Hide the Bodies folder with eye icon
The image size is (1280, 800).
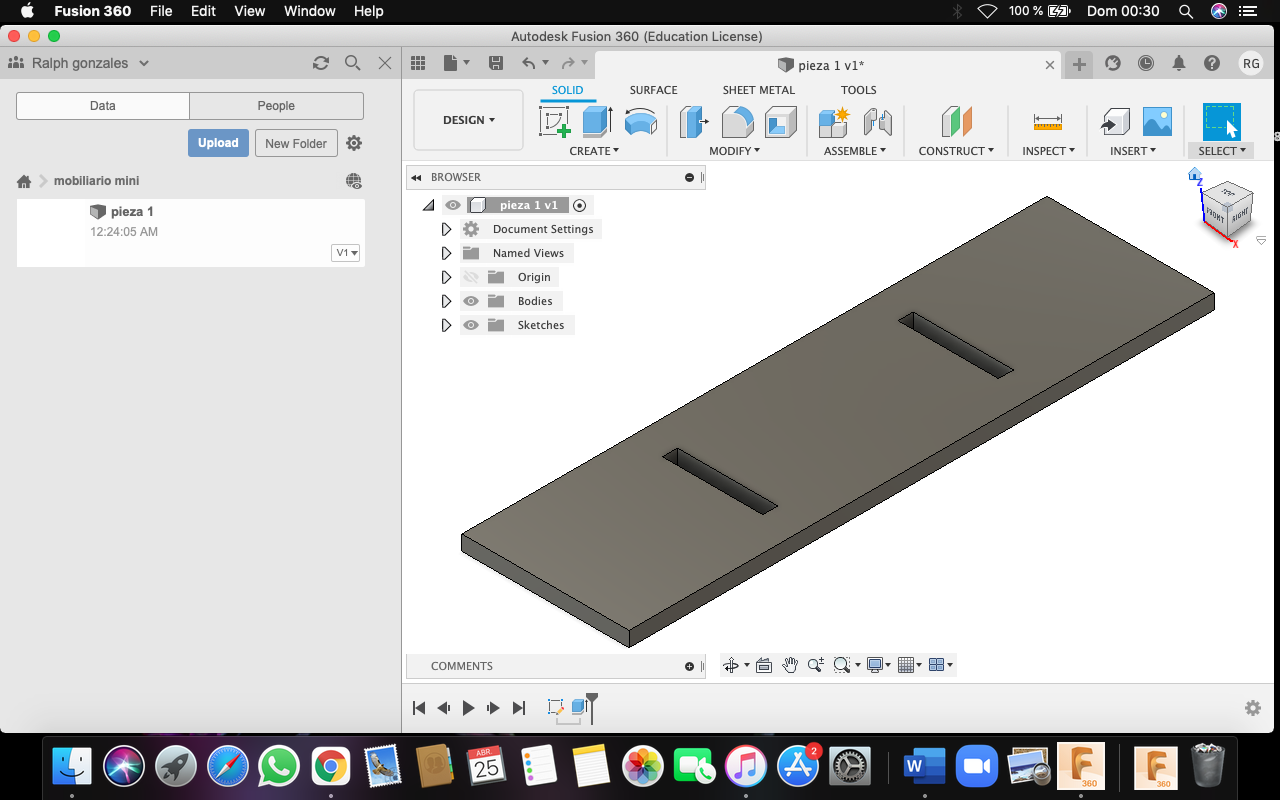[471, 301]
